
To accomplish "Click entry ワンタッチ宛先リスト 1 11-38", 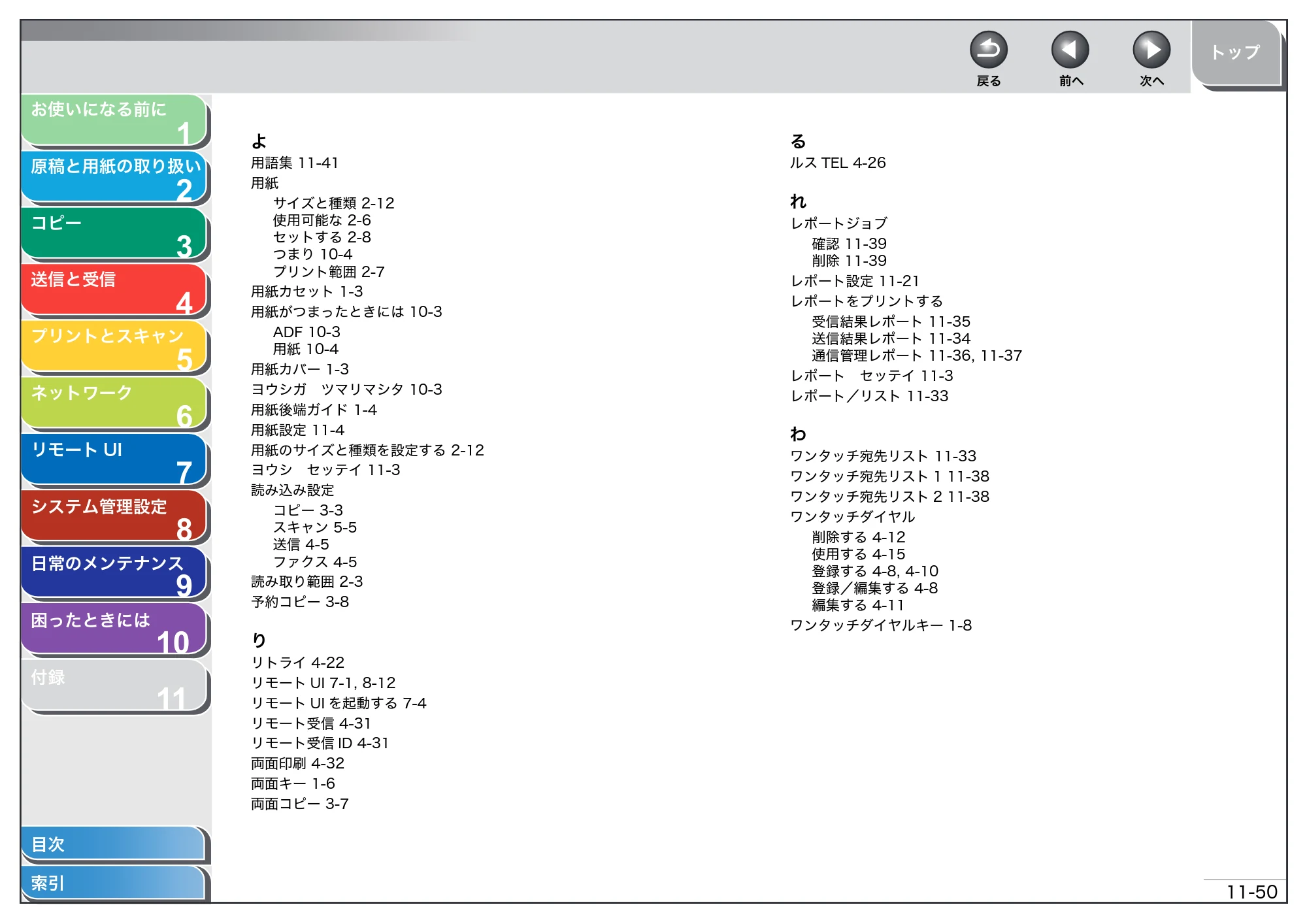I will 890,476.
